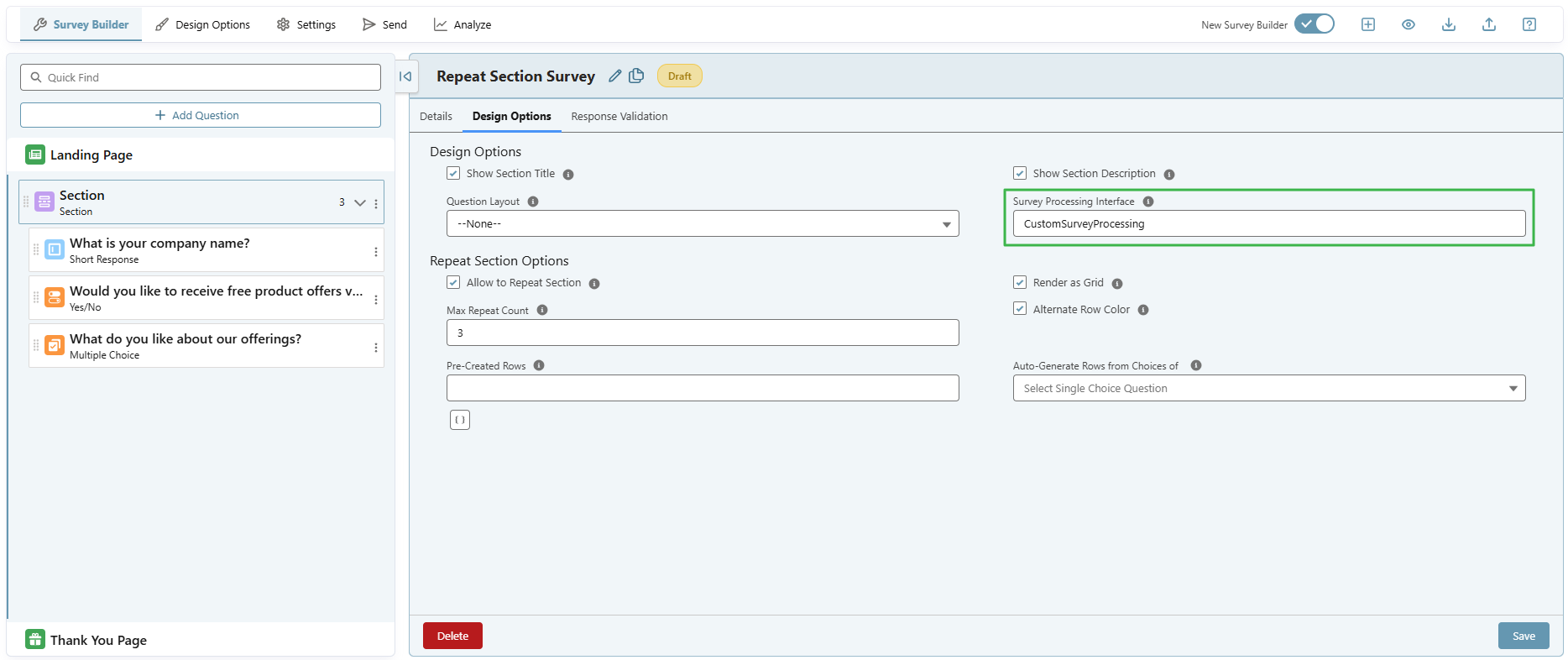
Task: Select the Landing Page item
Action: tap(201, 155)
